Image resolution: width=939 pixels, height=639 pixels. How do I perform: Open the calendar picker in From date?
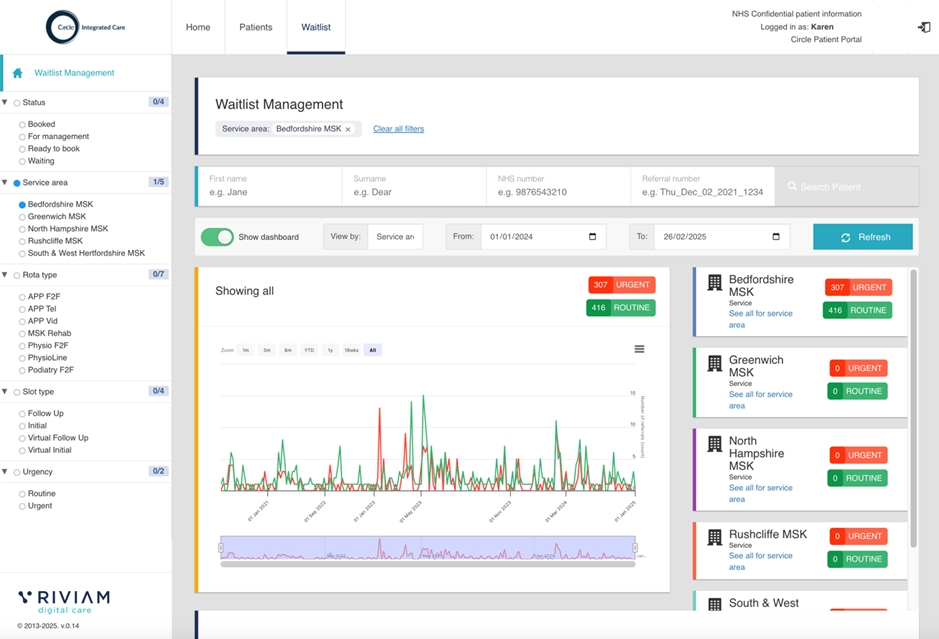tap(592, 237)
